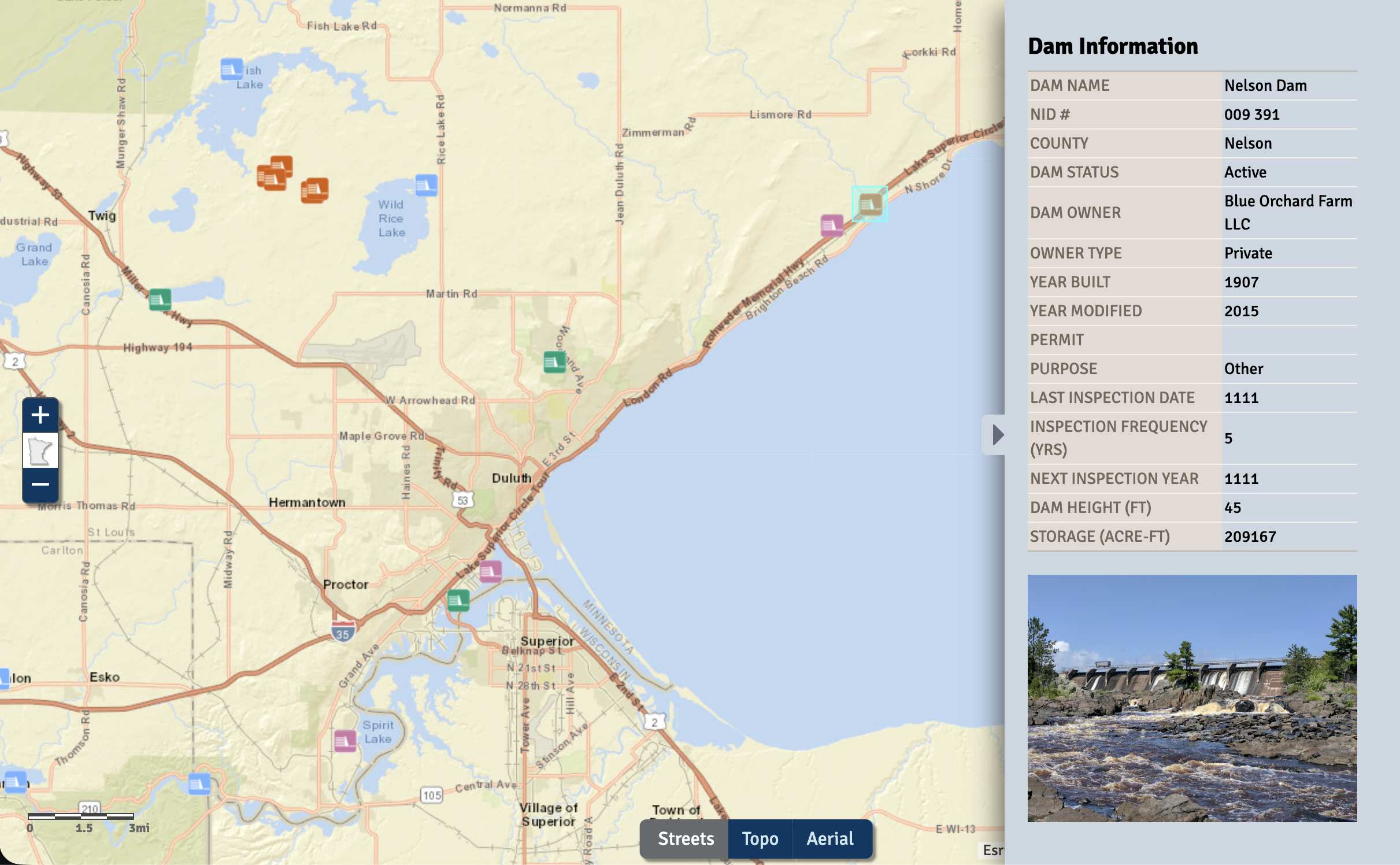
Task: Click blue dam marker by Wild Rice Lake
Action: point(426,185)
